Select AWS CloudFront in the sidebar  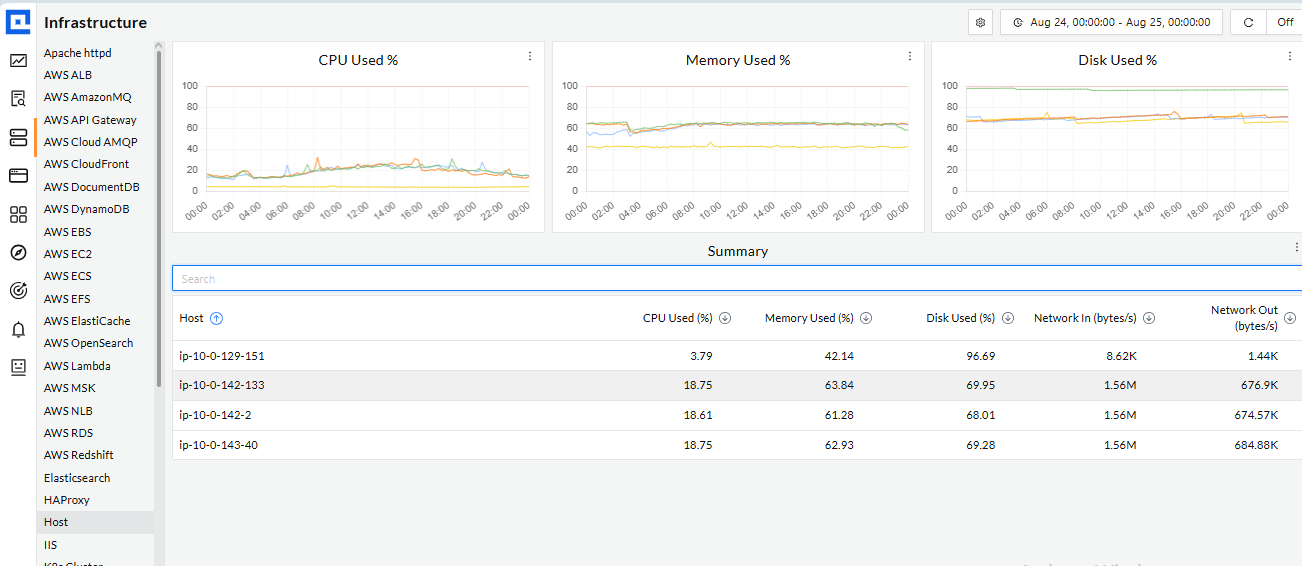tap(86, 164)
